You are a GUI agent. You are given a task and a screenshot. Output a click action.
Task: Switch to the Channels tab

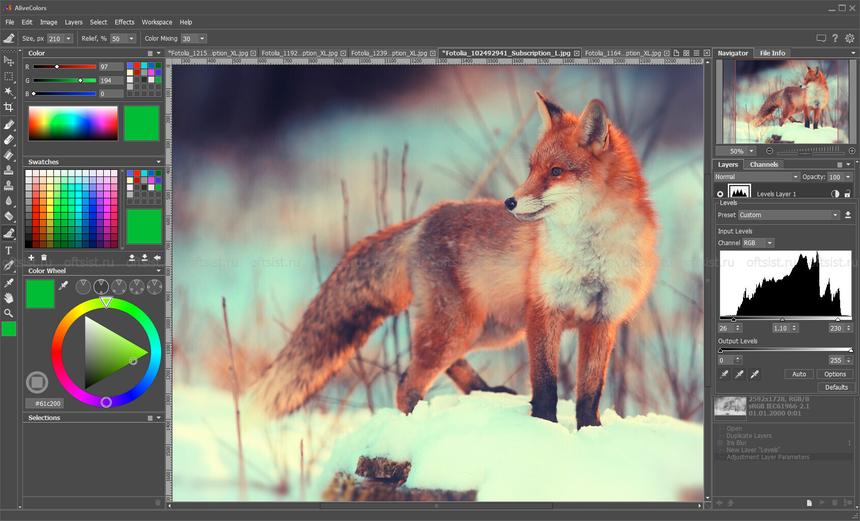click(764, 164)
